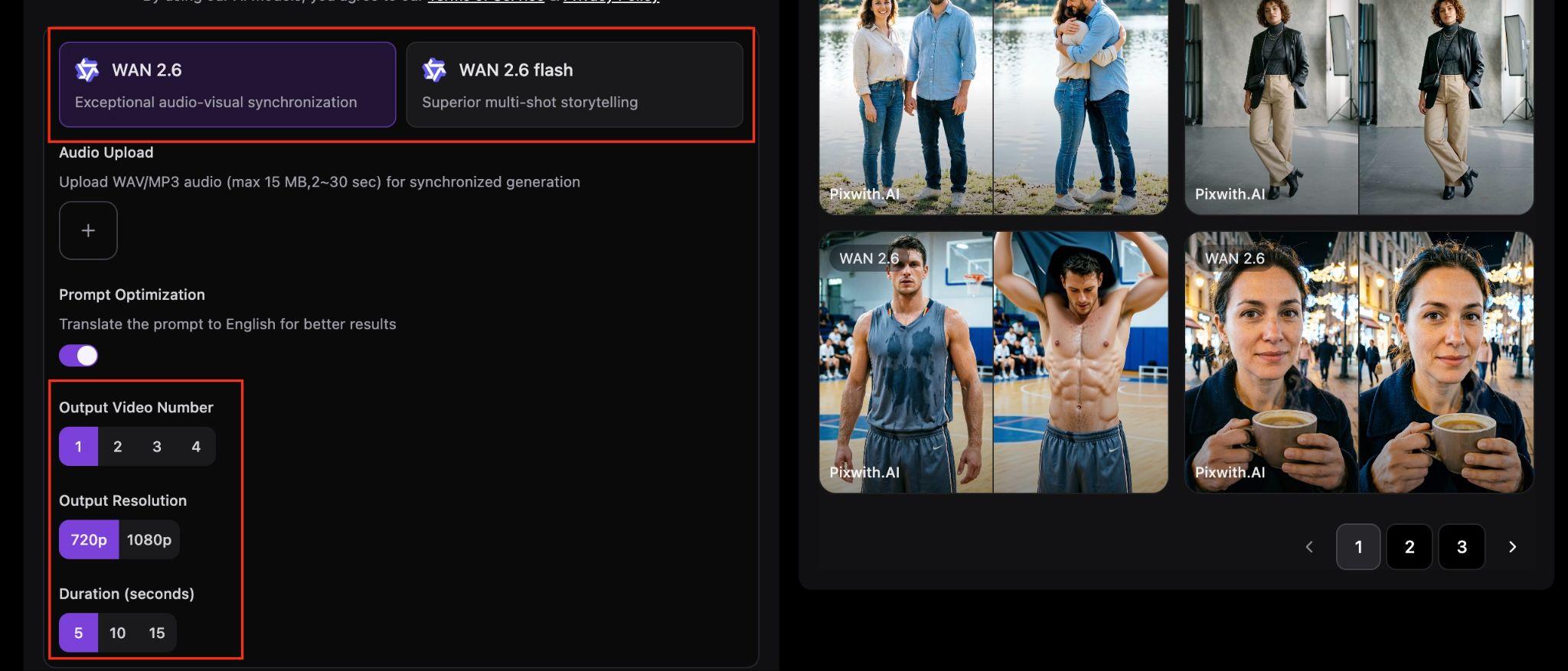
Task: Open the couple by the lake example
Action: [x=994, y=107]
